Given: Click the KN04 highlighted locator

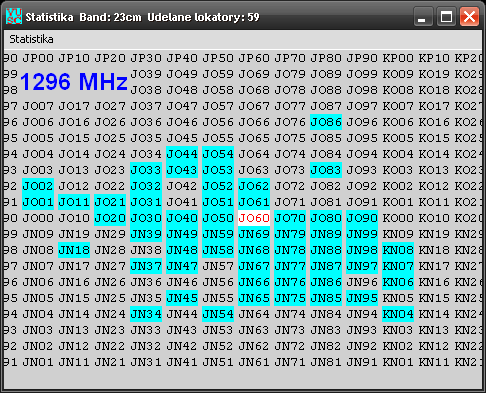Looking at the screenshot, I should click(x=398, y=314).
